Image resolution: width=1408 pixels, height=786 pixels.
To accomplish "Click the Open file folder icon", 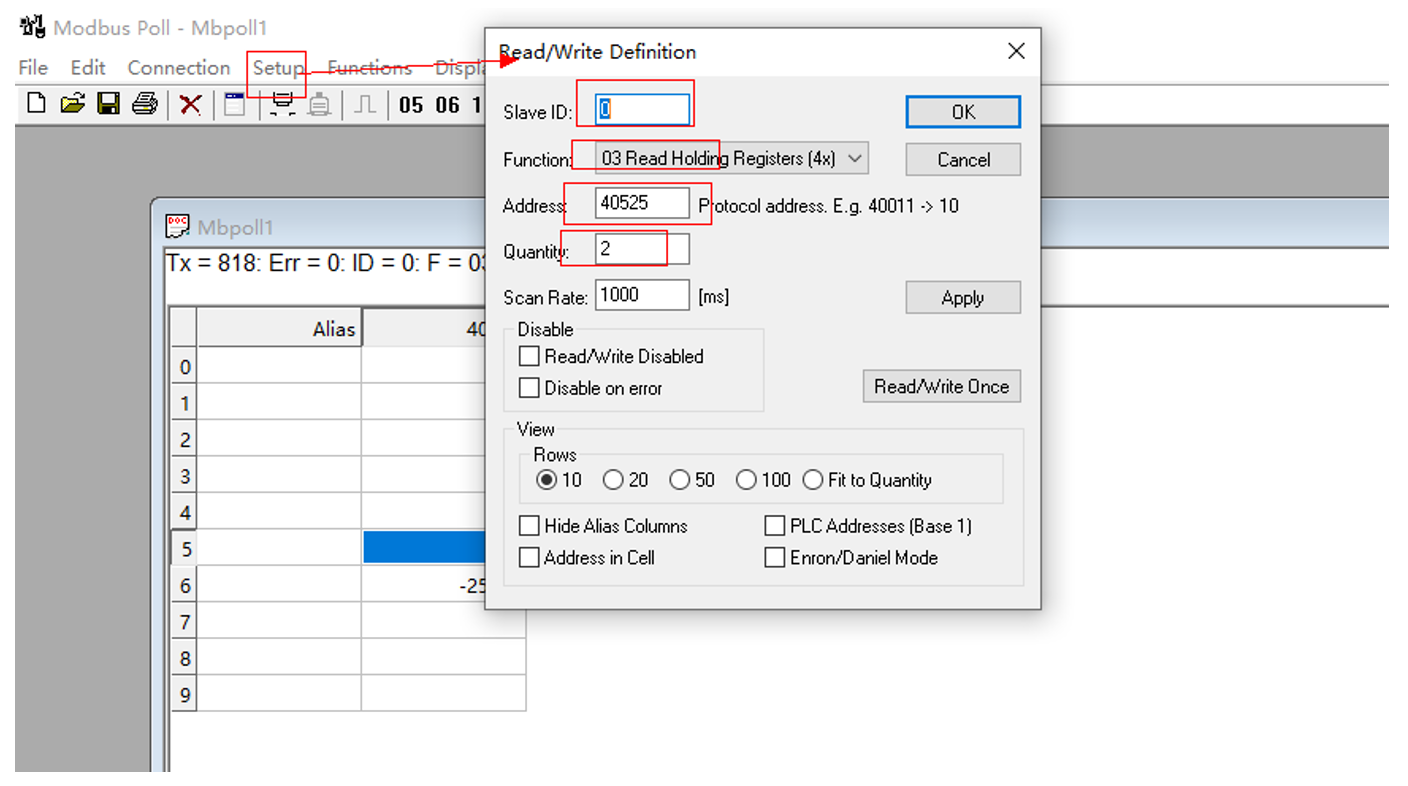I will pos(72,103).
